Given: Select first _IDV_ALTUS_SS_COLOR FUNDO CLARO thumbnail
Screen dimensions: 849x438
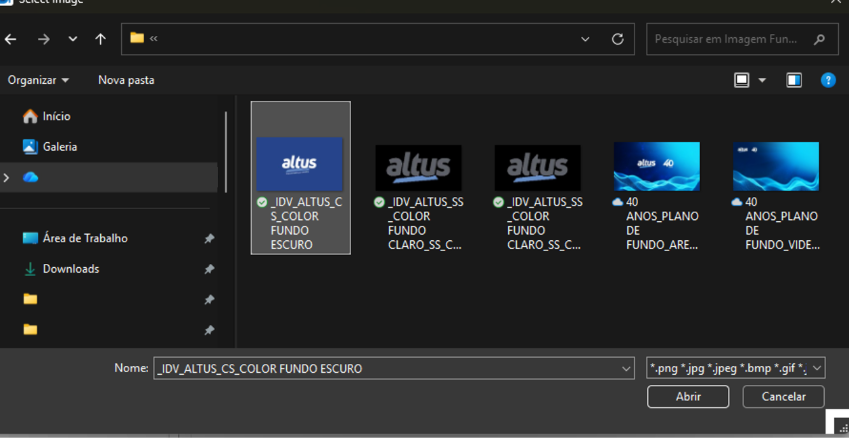Looking at the screenshot, I should tap(419, 168).
